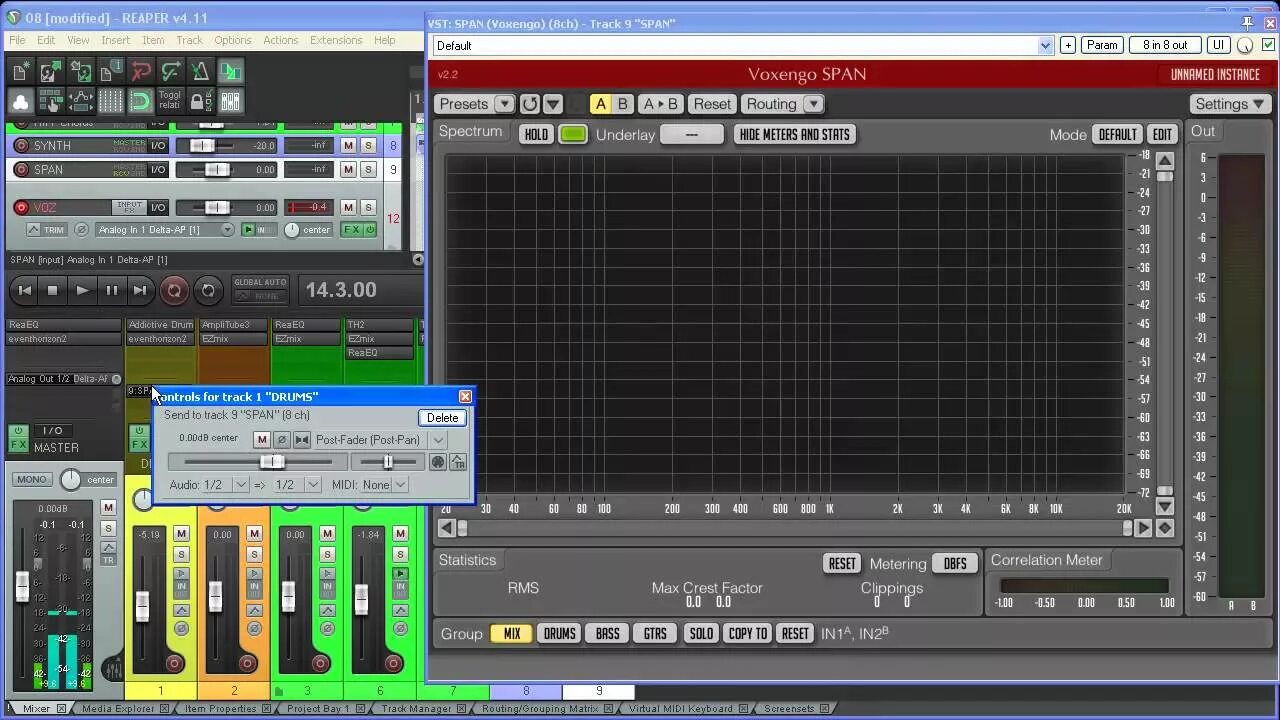Viewport: 1280px width, 720px height.
Task: Open the I/O routing of SPAN track
Action: (158, 170)
